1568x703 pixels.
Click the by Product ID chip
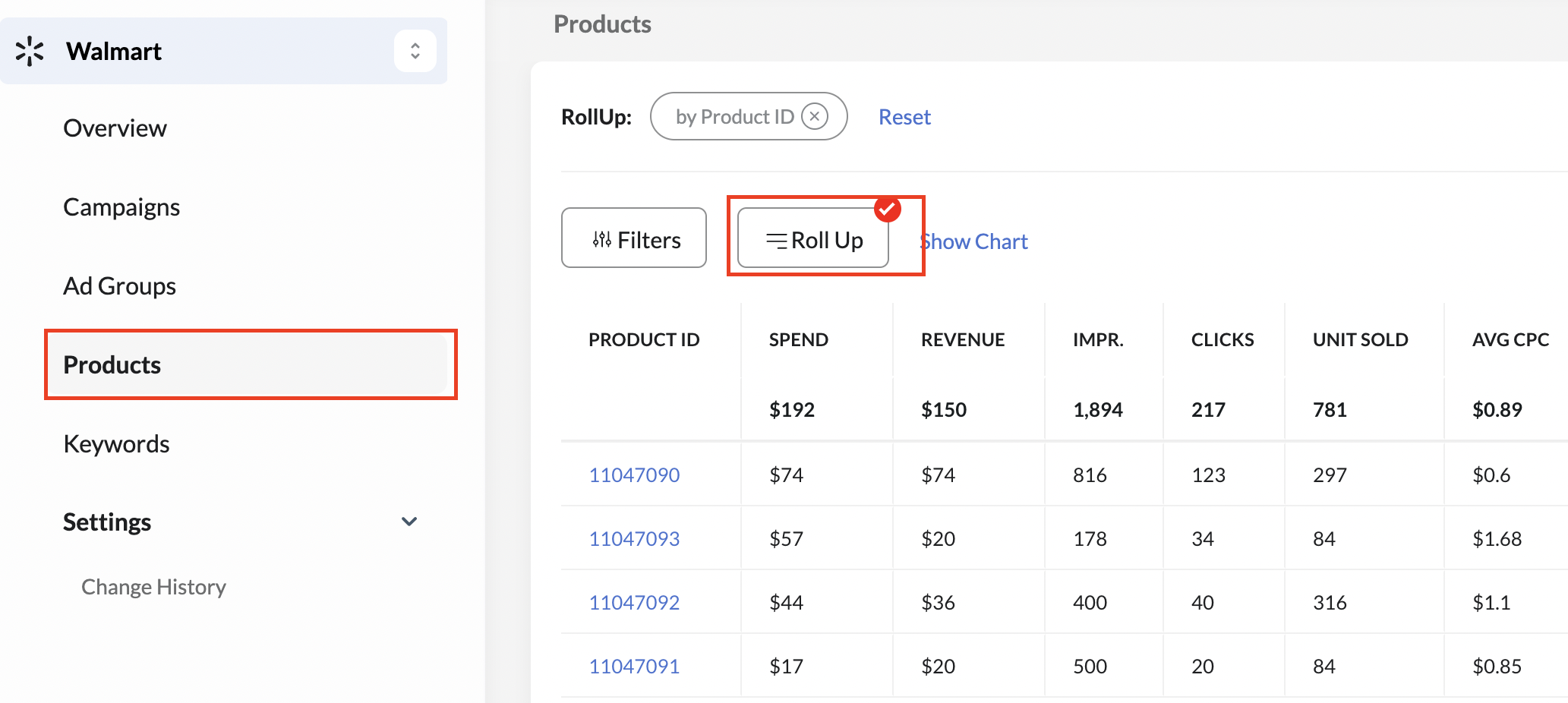[749, 116]
